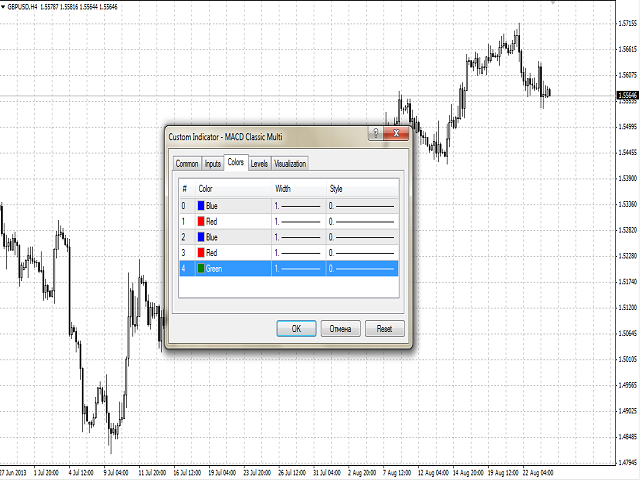Click the GBPUSD,H4 chart title text

point(22,7)
